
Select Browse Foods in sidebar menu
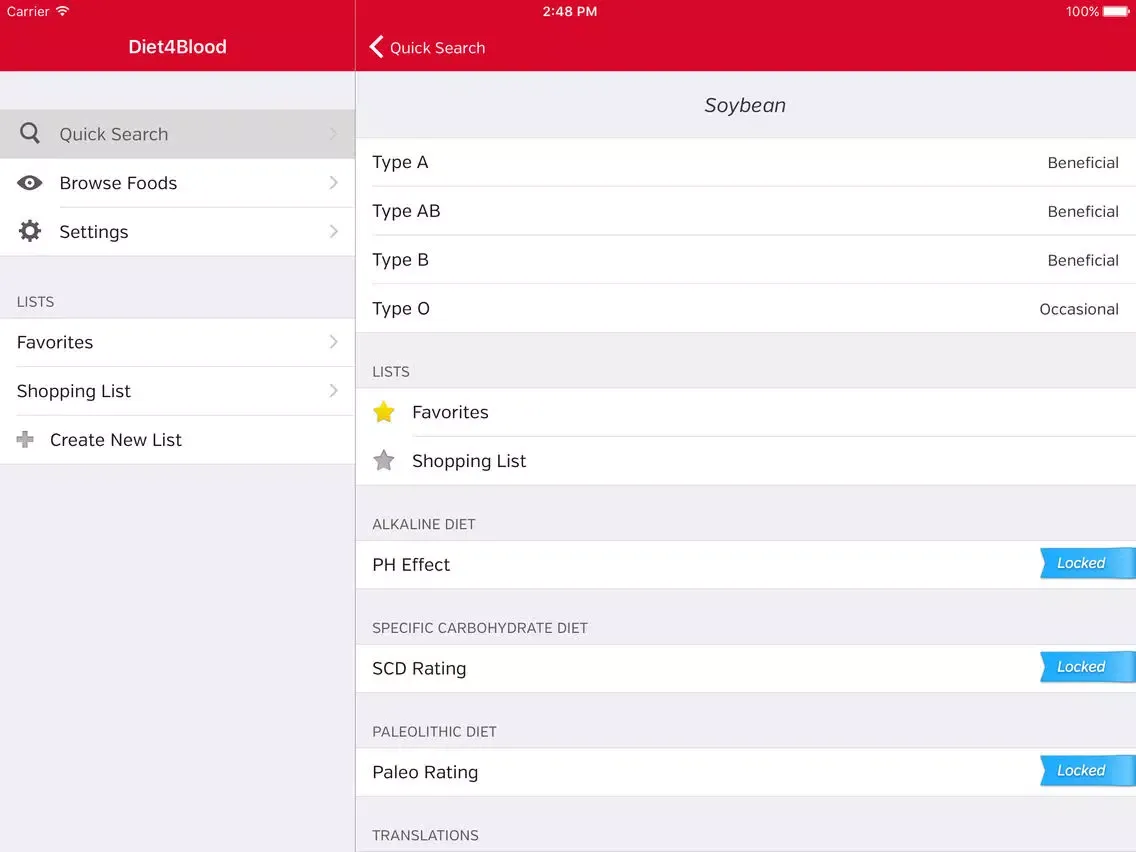coord(178,183)
